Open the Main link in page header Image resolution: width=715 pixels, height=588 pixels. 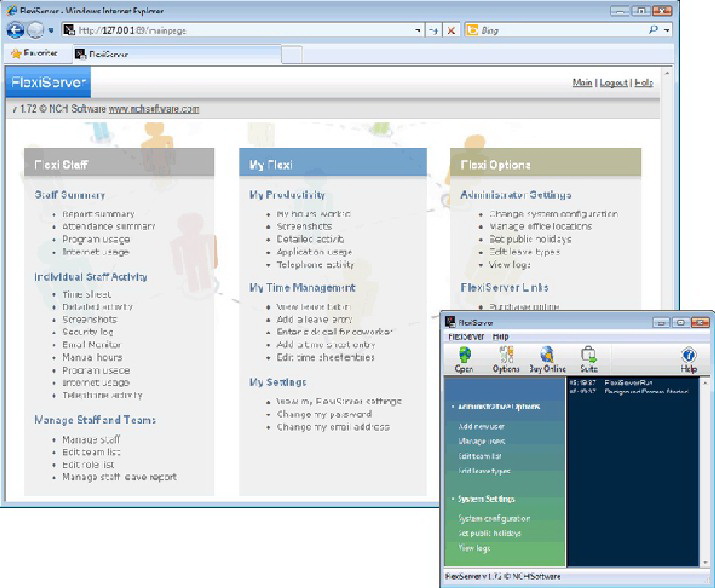click(582, 83)
